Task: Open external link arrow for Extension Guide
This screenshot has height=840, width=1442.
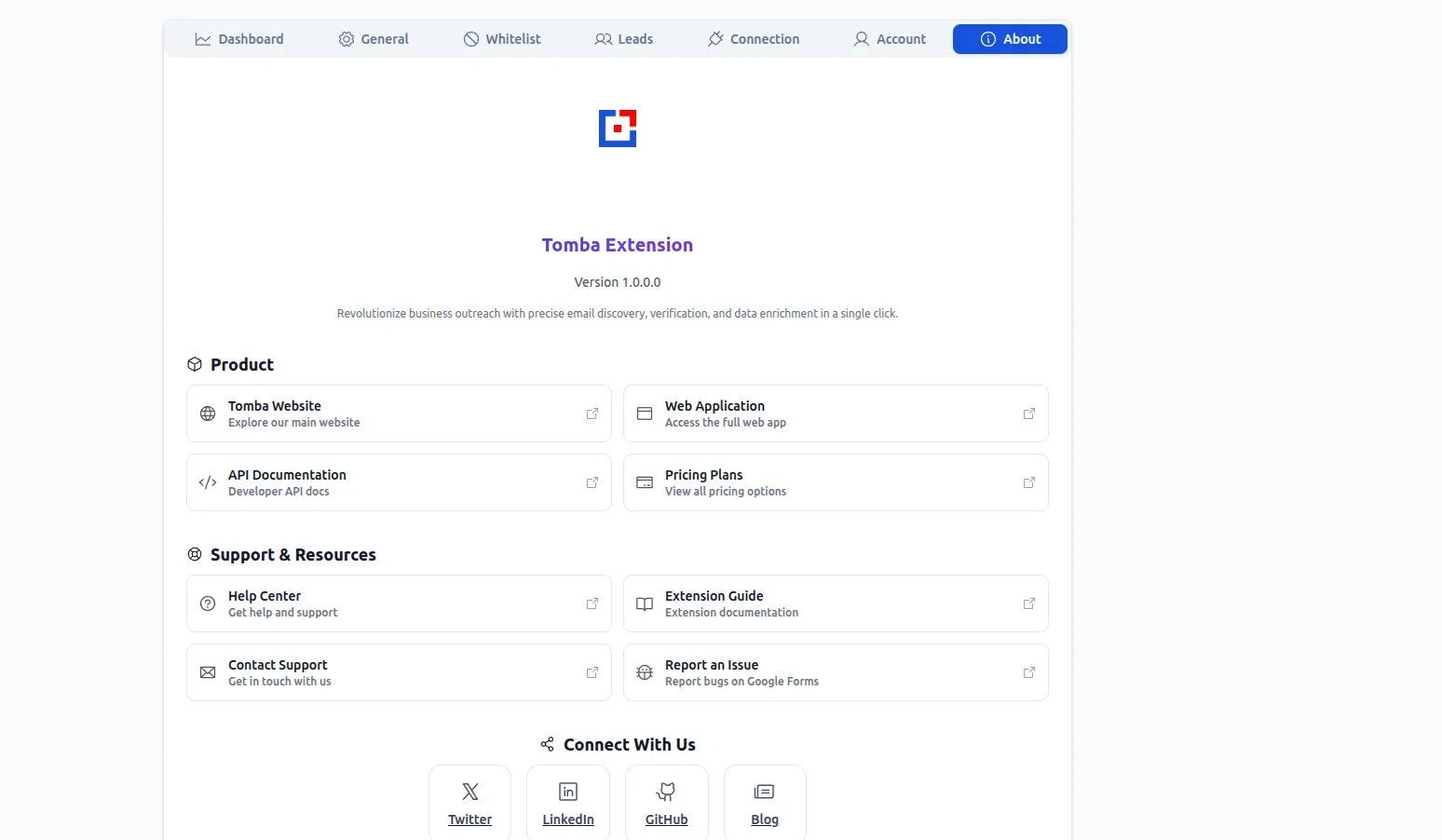Action: (1029, 603)
